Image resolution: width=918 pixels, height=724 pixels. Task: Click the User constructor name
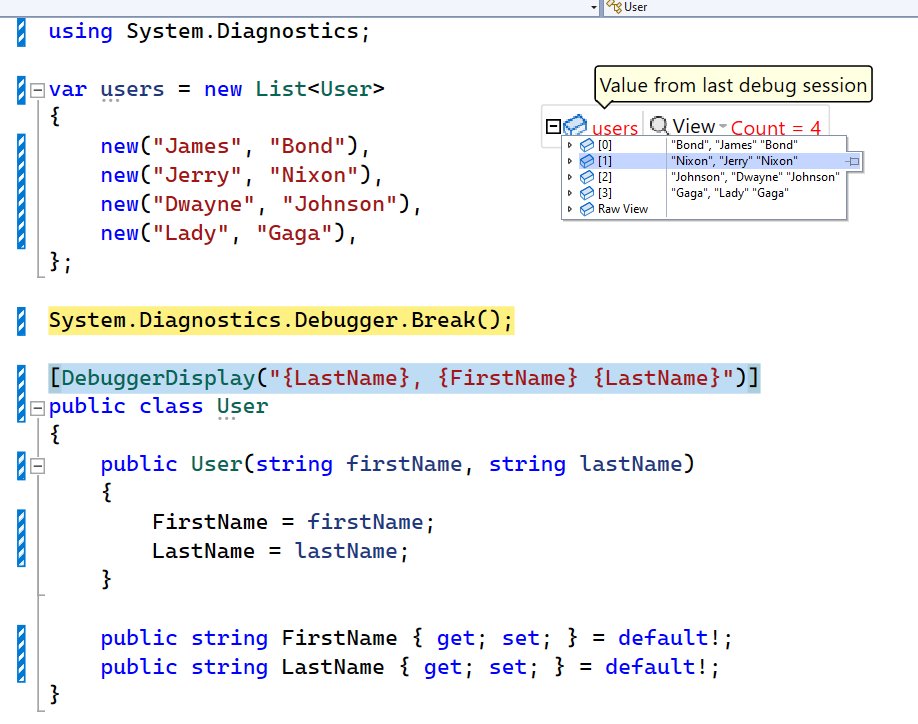tap(217, 464)
